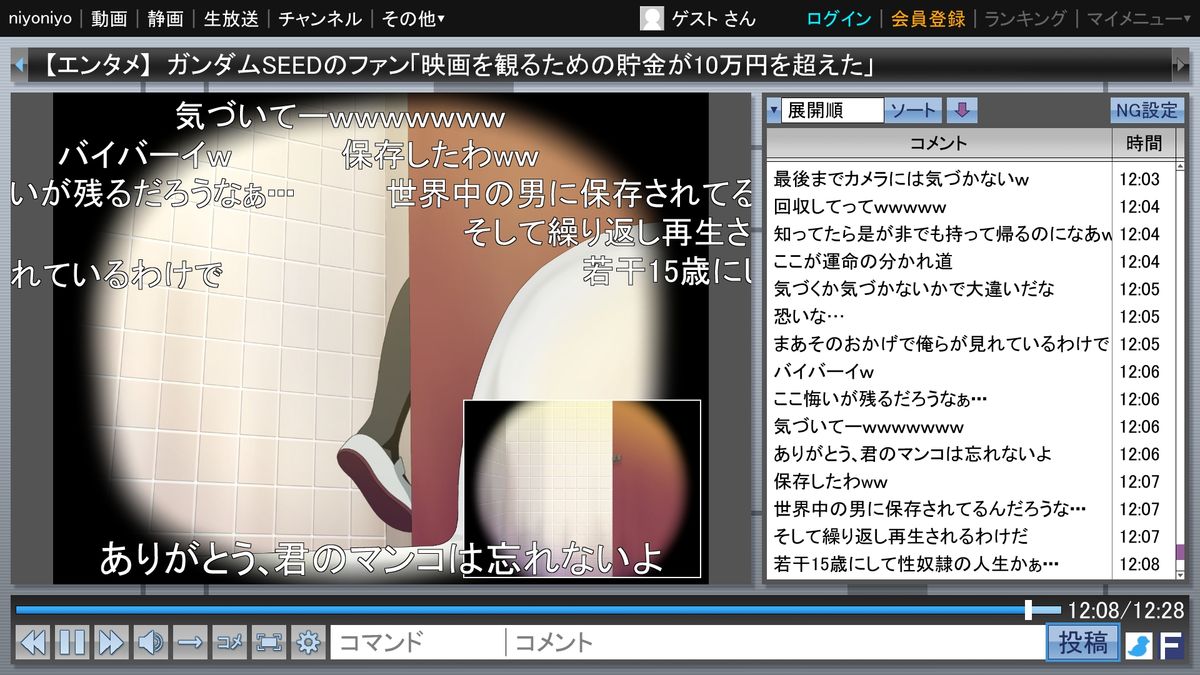
Task: Enter fullscreen mode with the fullscreen icon
Action: tap(269, 642)
